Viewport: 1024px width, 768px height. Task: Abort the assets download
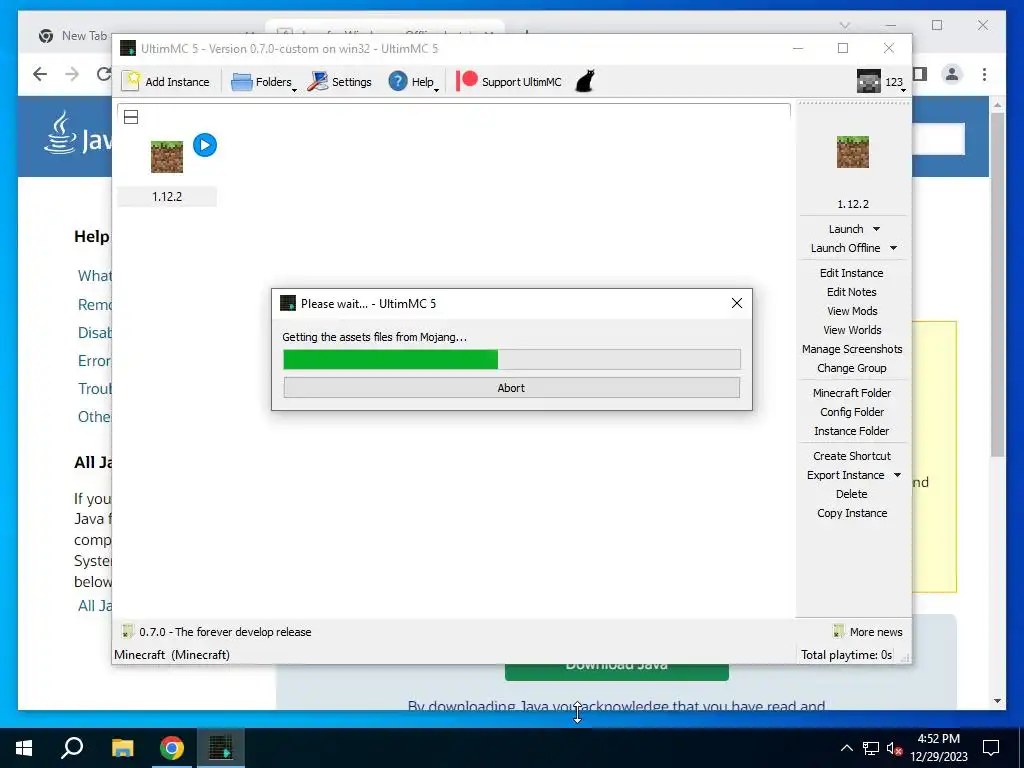point(511,387)
